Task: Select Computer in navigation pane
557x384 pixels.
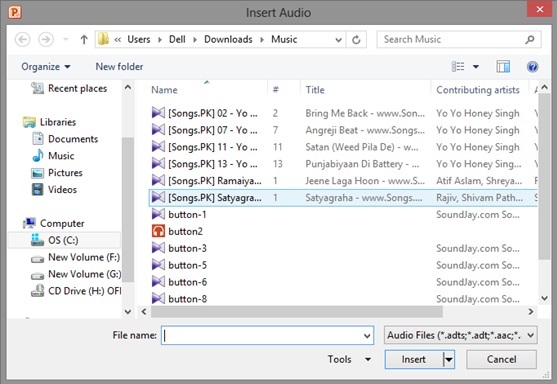Action: click(54, 223)
